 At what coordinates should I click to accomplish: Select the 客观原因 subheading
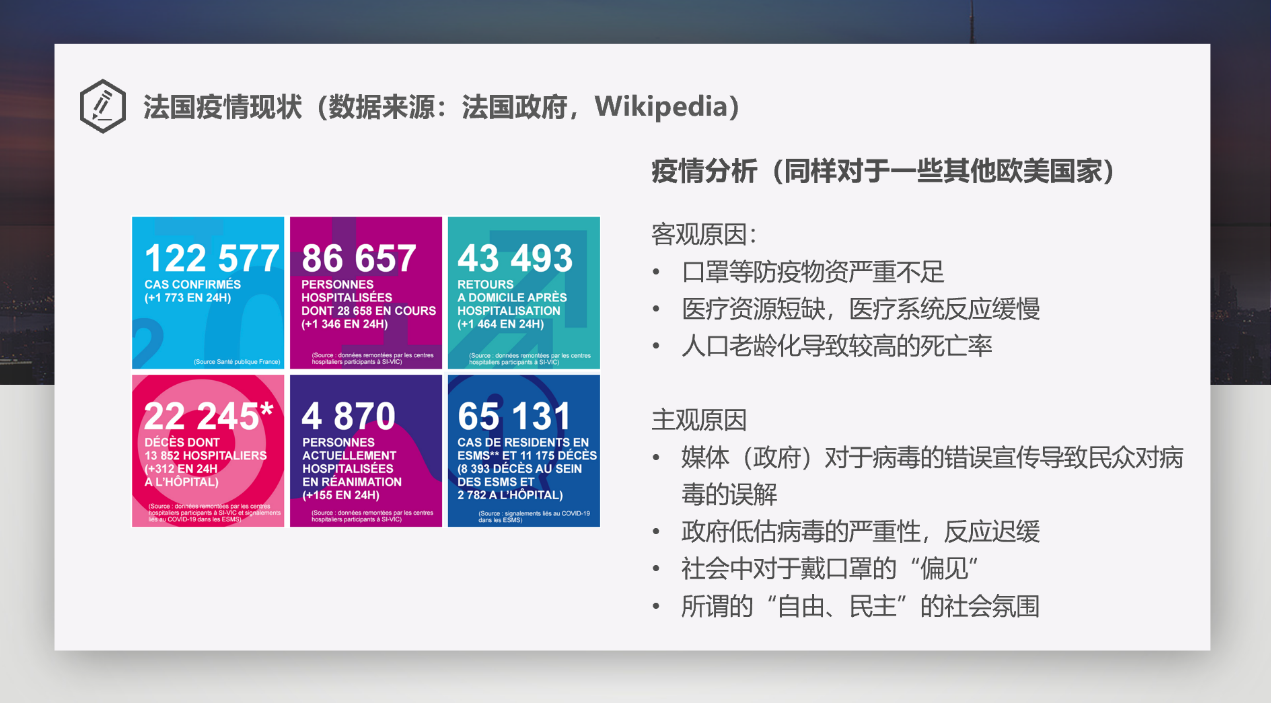coord(704,235)
